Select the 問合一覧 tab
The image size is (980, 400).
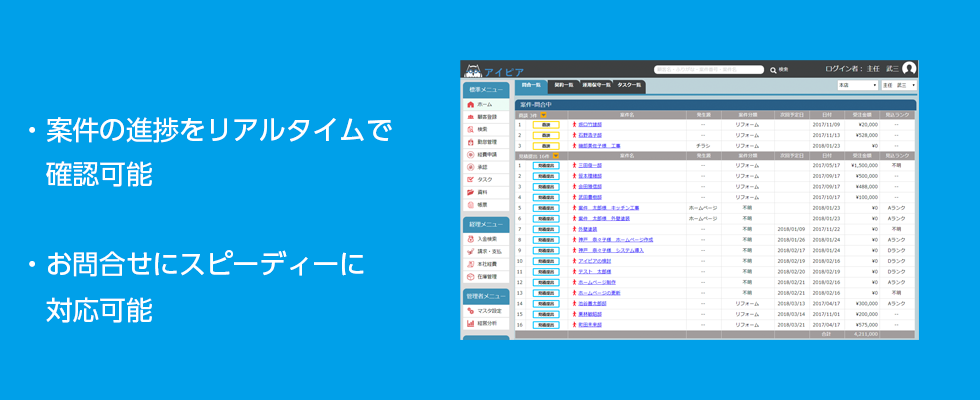pos(530,86)
